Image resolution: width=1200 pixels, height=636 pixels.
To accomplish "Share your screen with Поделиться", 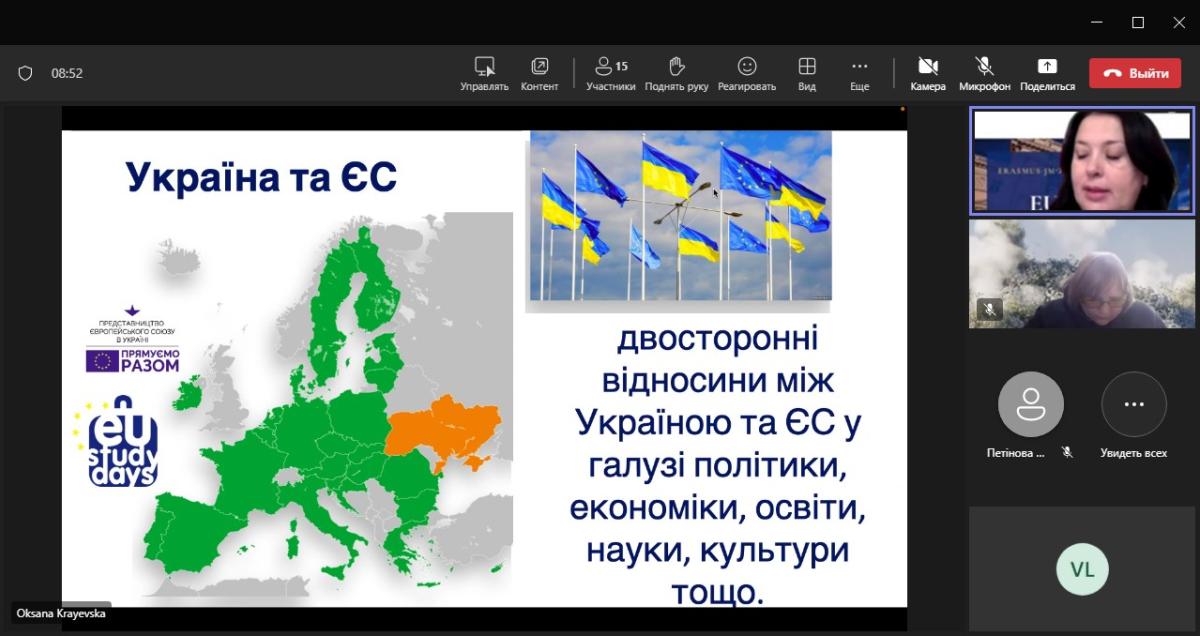I will 1047,74.
